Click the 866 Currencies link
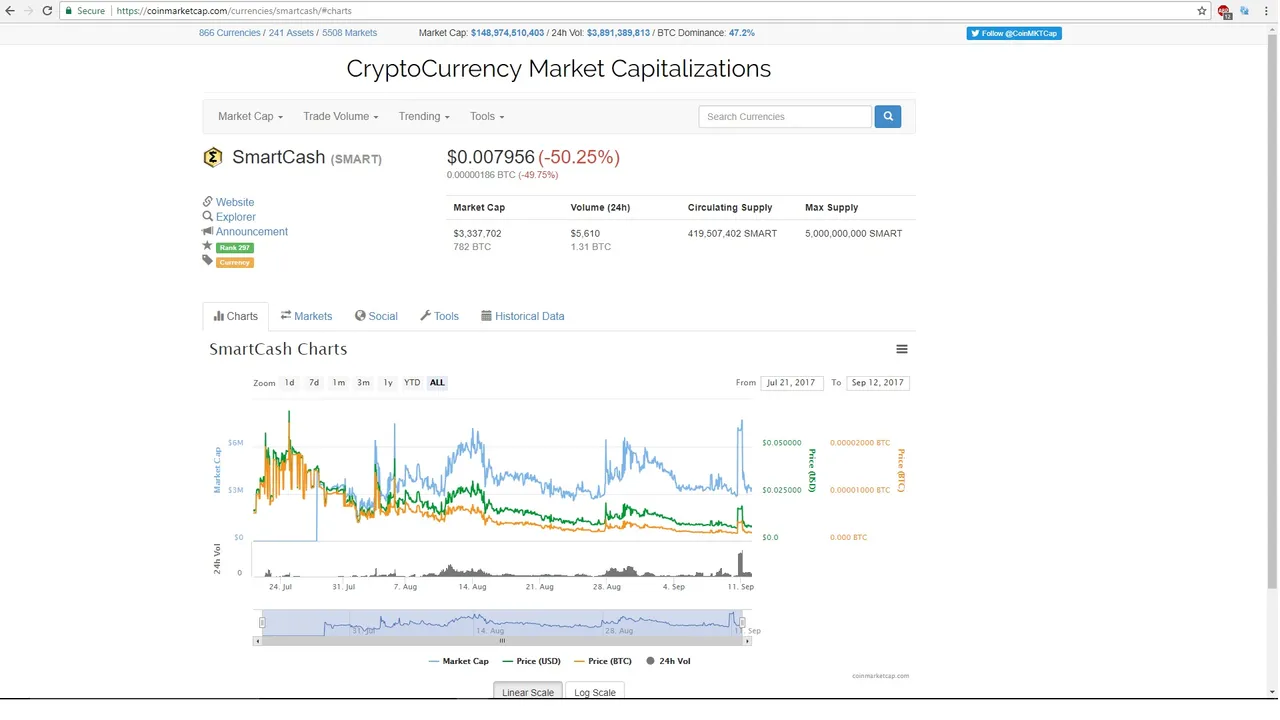Screen dimensions: 1280x720 coord(229,33)
